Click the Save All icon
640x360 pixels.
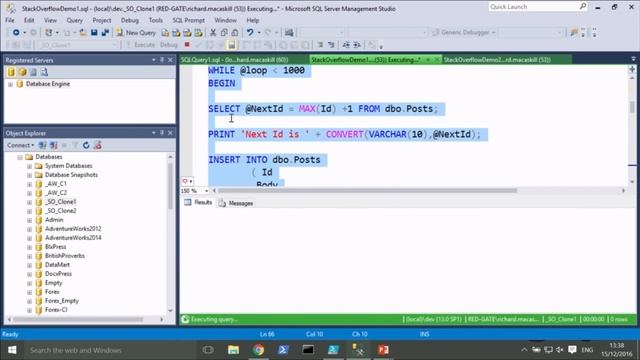click(x=105, y=32)
